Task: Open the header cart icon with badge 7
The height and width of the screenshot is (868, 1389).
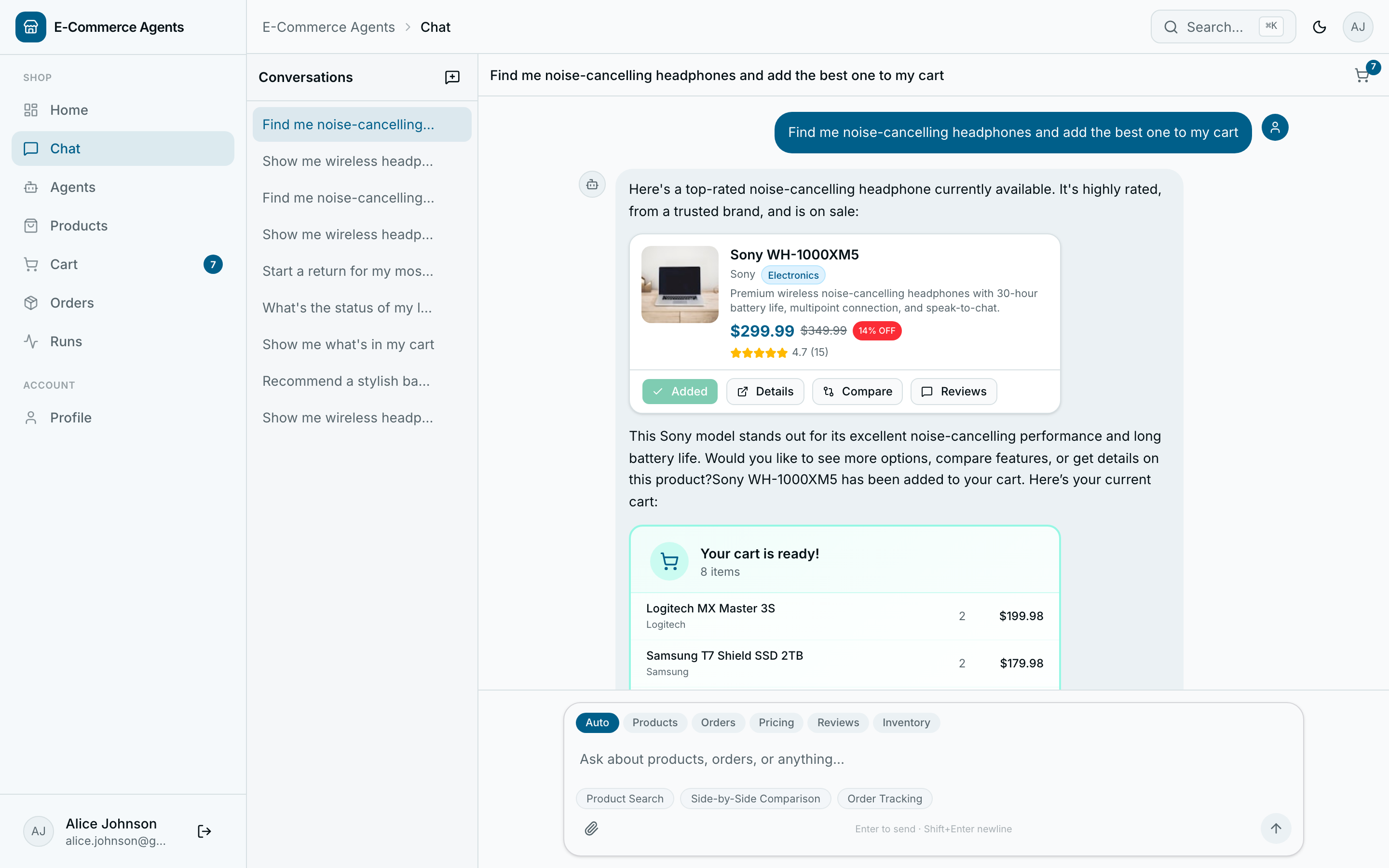Action: coord(1363,75)
